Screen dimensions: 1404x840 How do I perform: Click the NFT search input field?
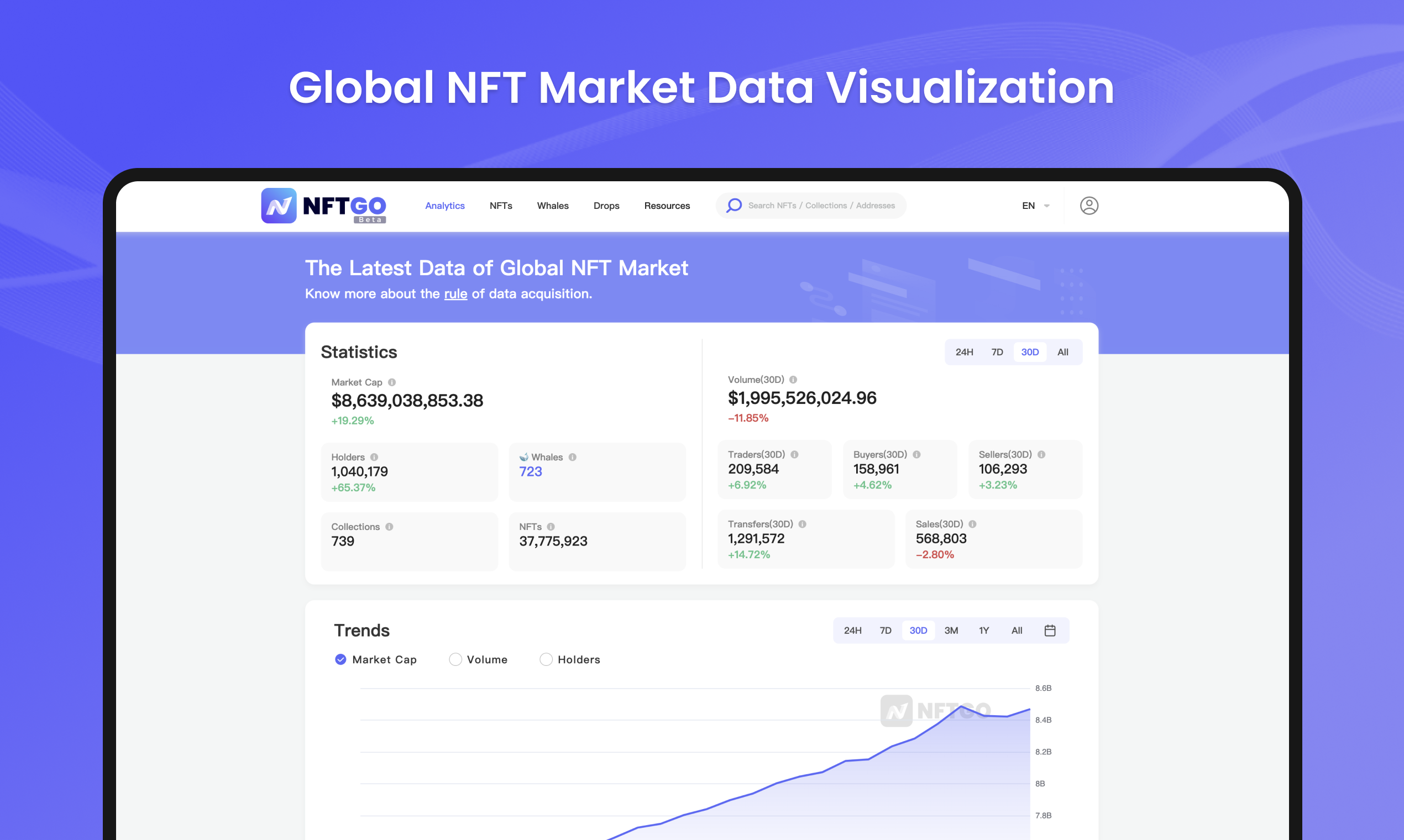(x=821, y=206)
